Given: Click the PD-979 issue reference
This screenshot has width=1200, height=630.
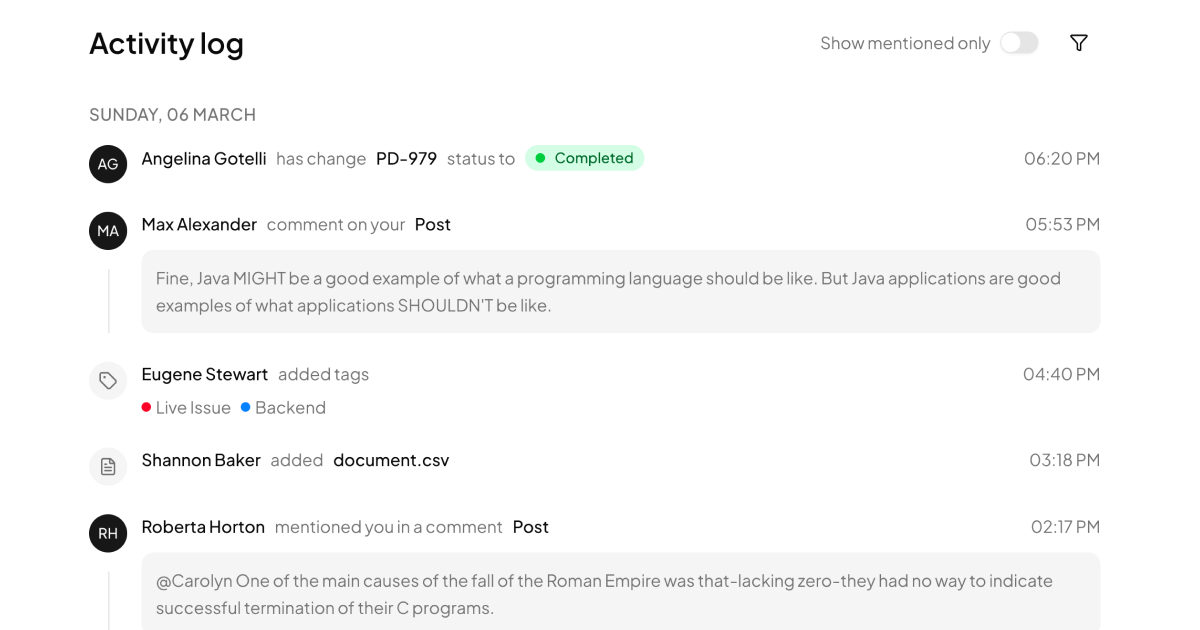Looking at the screenshot, I should [x=406, y=158].
